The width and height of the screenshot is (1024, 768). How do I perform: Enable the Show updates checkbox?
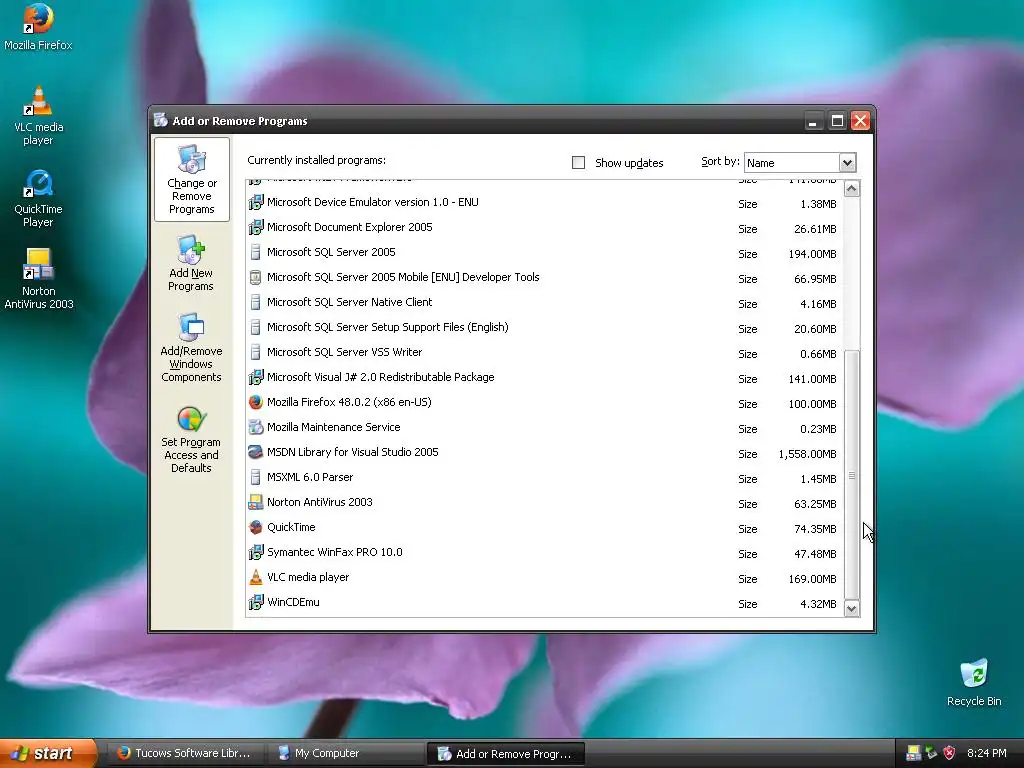click(x=578, y=163)
